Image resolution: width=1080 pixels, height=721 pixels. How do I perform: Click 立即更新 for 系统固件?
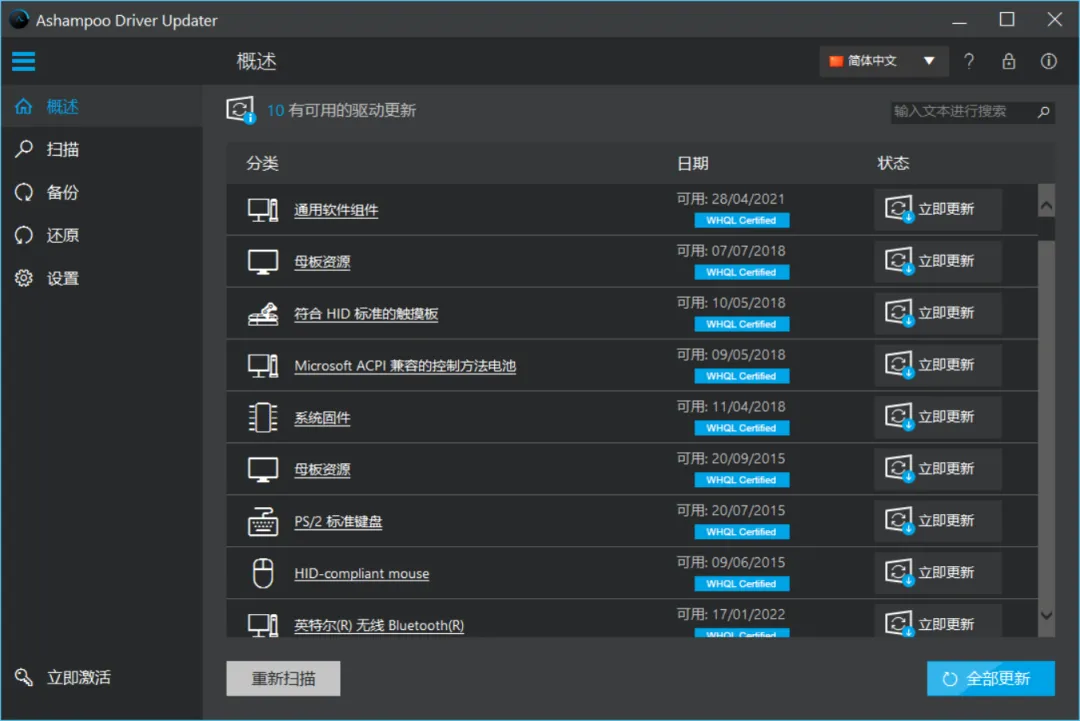click(937, 417)
